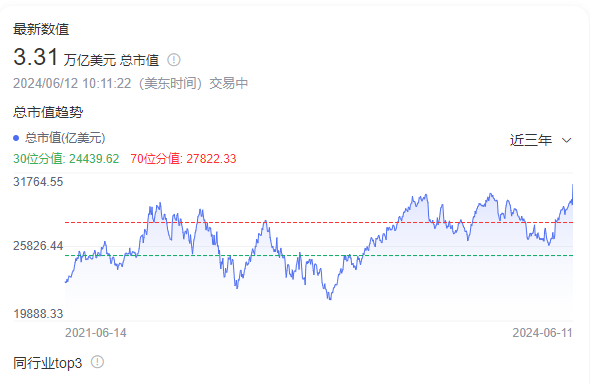Viewport: 590px width, 384px height.
Task: Click the 总市值趋势 section heading
Action: pyautogui.click(x=48, y=112)
